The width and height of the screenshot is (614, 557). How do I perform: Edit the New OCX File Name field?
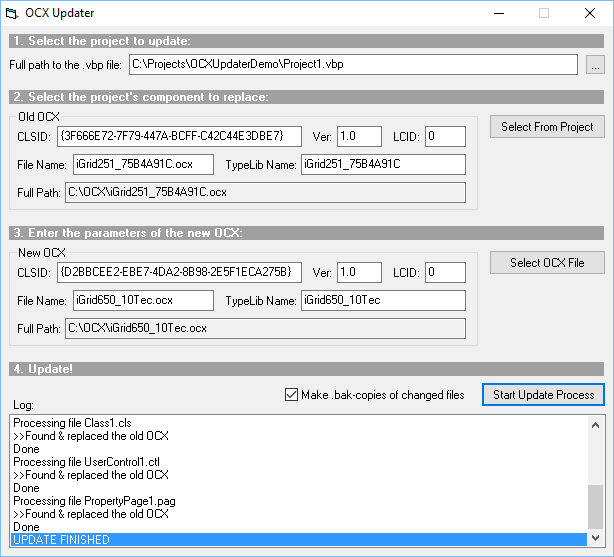click(x=143, y=300)
